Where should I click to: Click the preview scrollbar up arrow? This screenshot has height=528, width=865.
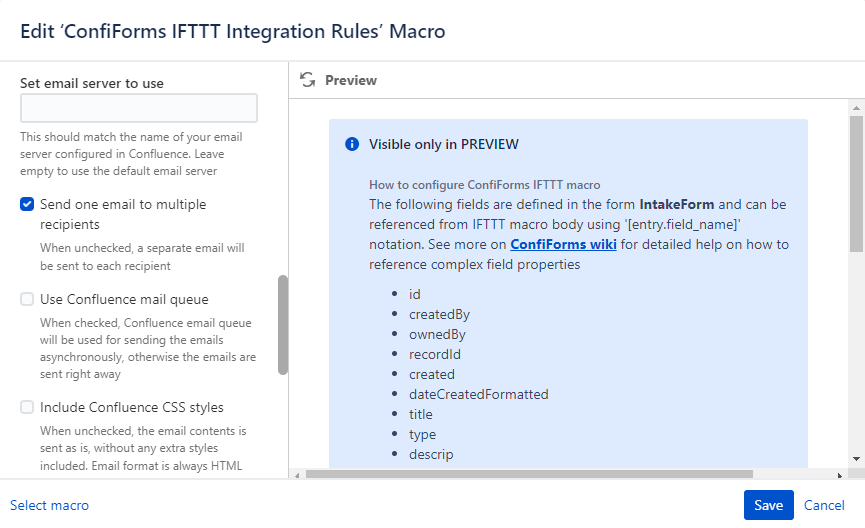[x=856, y=107]
